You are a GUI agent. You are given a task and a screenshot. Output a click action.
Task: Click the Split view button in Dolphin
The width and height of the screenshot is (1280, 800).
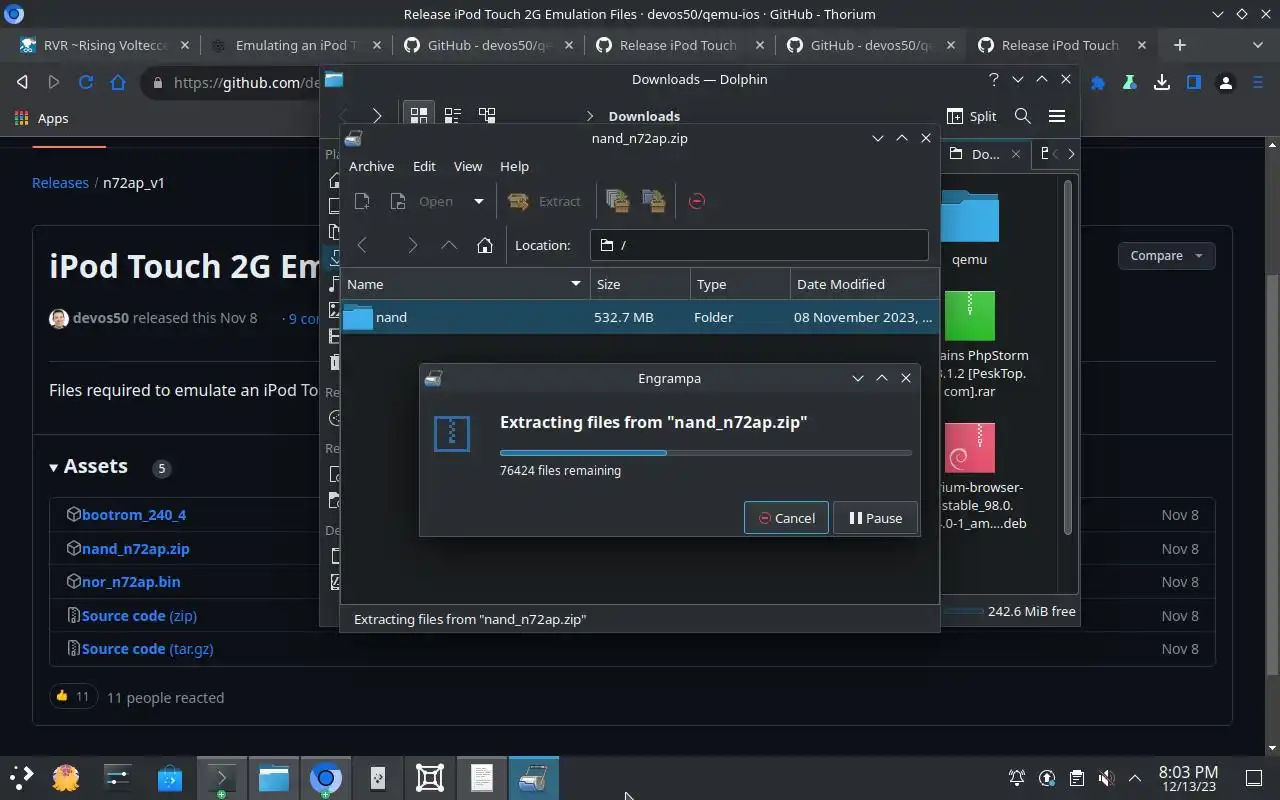971,116
